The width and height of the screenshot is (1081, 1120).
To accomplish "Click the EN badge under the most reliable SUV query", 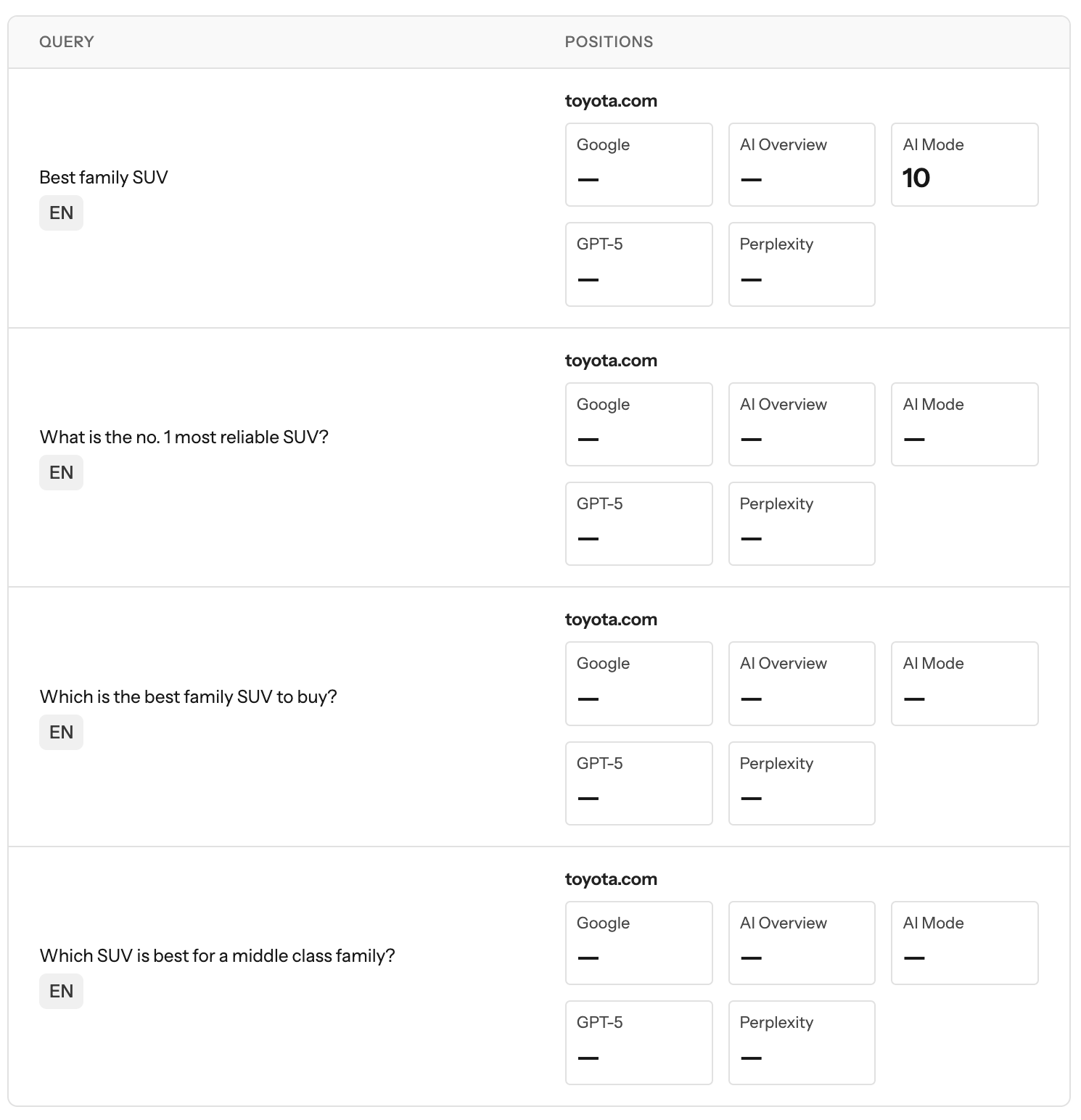I will pos(61,473).
